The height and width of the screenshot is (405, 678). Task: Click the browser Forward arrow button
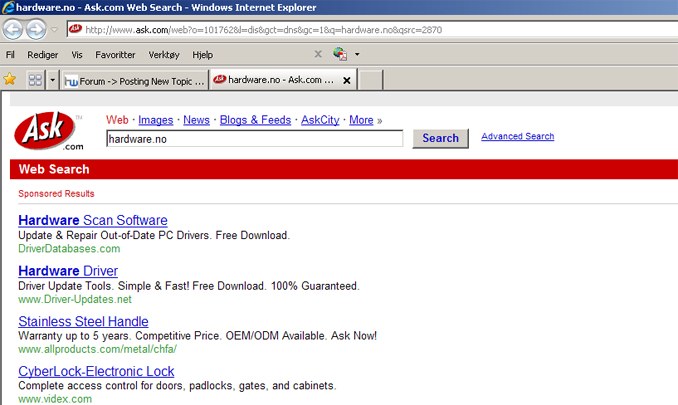(36, 30)
